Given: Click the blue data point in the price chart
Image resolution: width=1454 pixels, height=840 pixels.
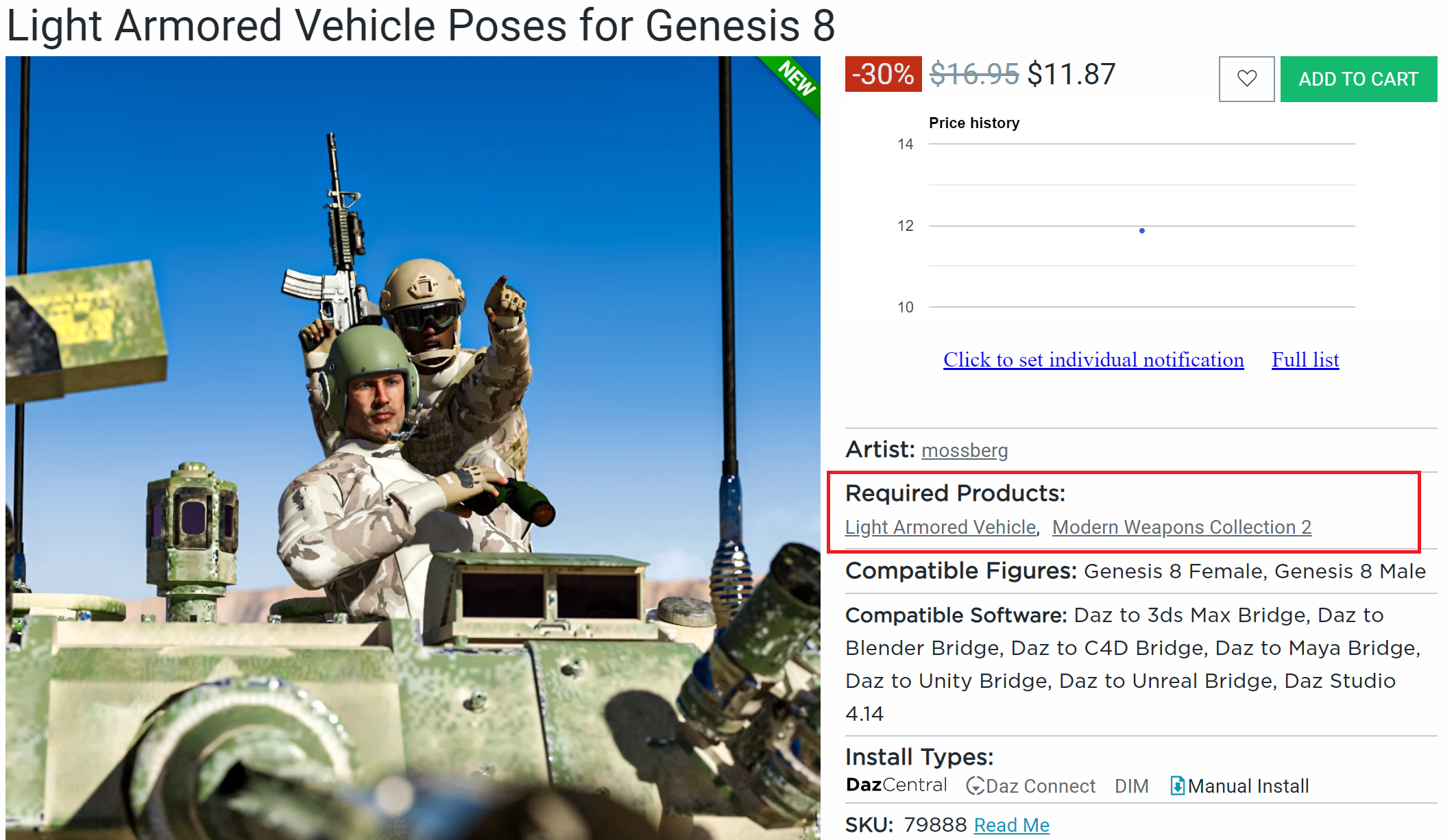Looking at the screenshot, I should (1141, 231).
